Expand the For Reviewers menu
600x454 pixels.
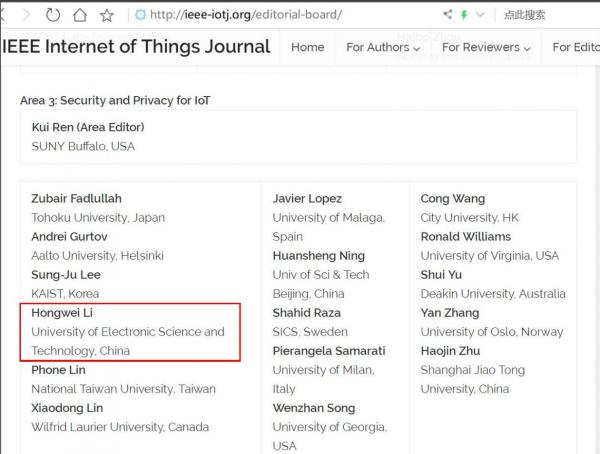[x=485, y=47]
